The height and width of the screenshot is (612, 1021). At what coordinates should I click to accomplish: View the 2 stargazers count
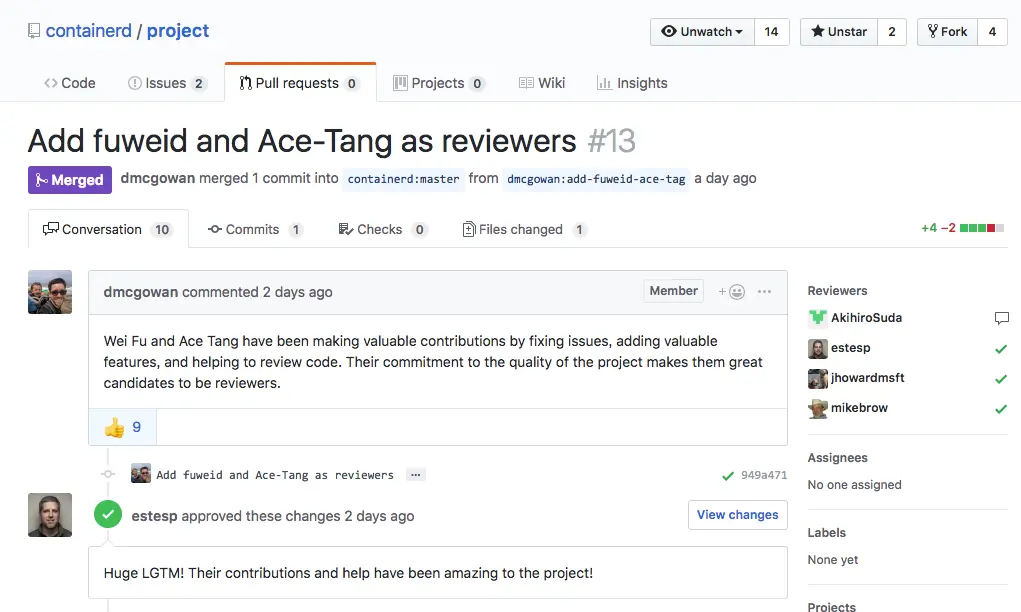[891, 31]
